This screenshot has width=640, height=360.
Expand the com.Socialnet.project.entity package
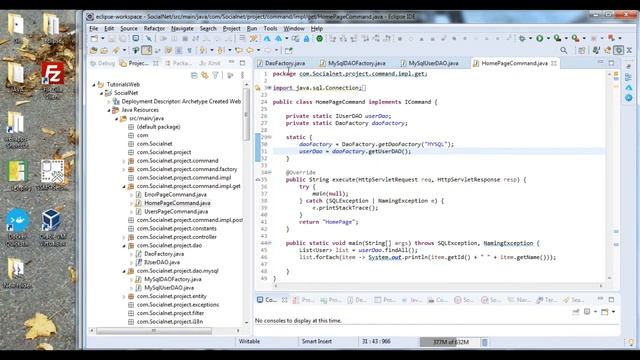click(x=124, y=296)
